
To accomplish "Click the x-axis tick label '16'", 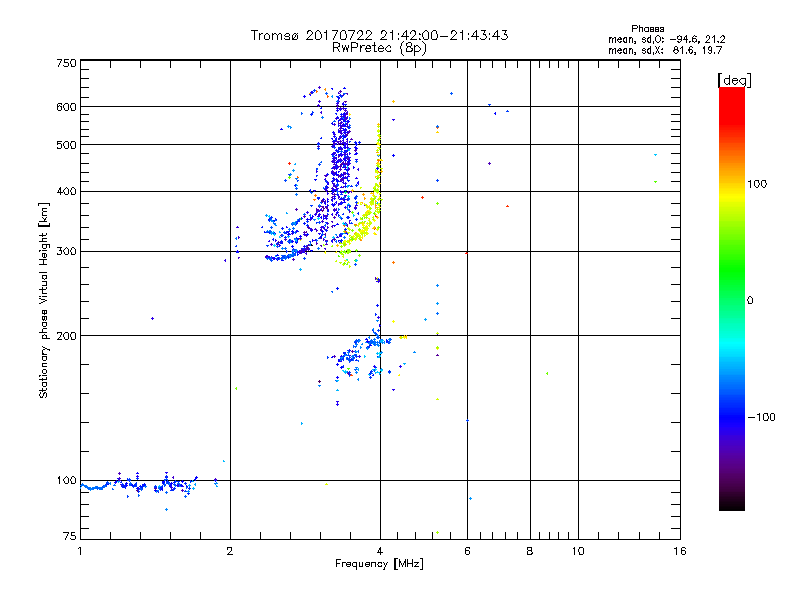I will [x=680, y=551].
